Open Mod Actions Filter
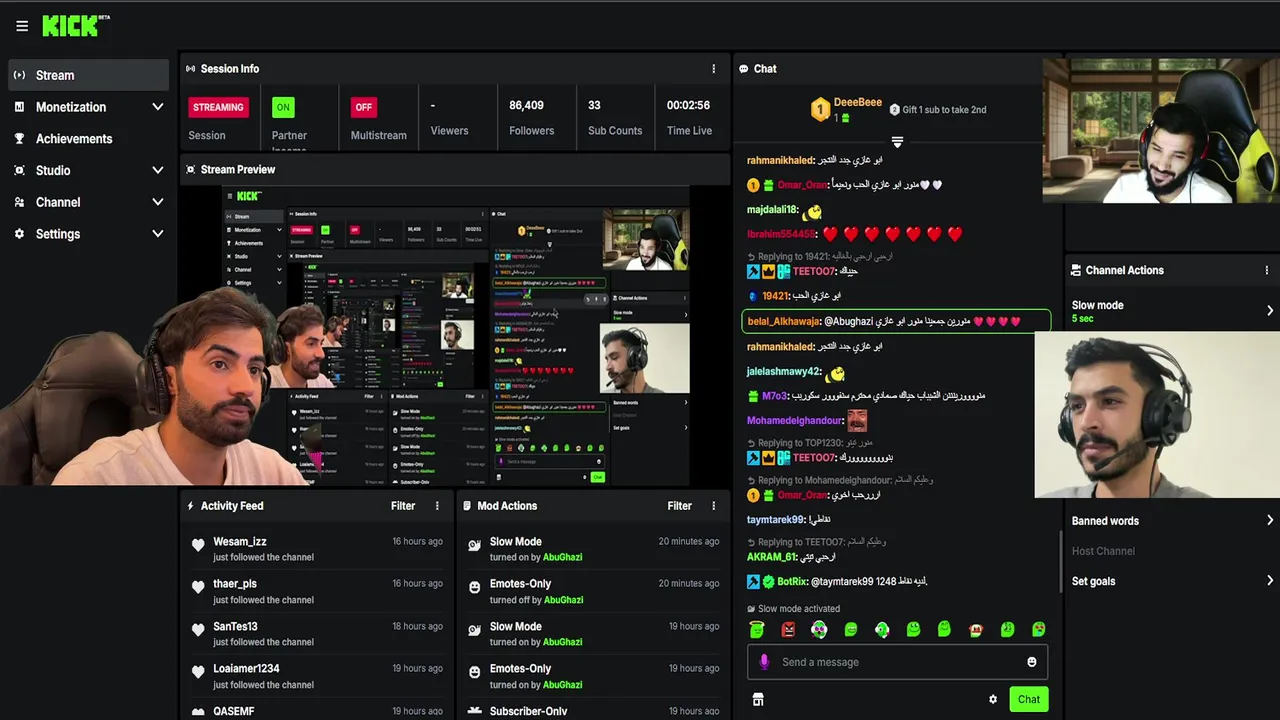This screenshot has height=720, width=1280. tap(679, 506)
